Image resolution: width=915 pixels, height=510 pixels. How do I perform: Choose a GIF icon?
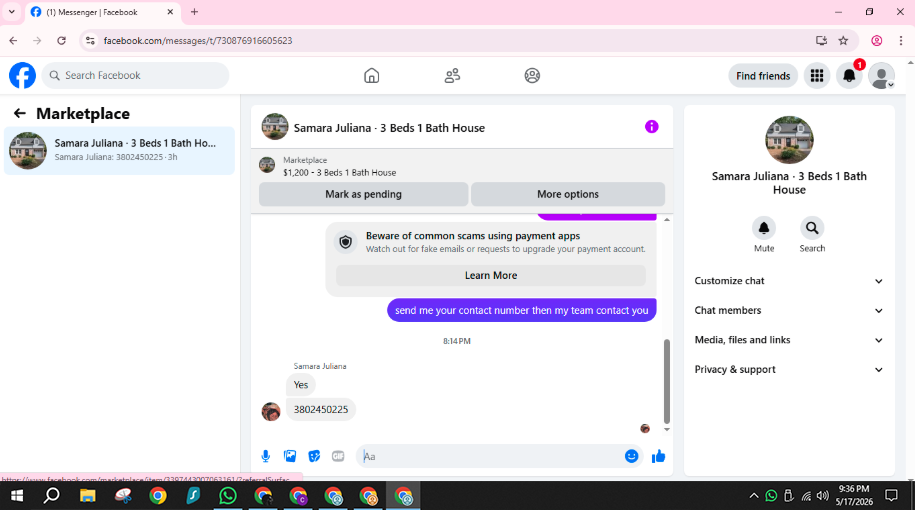(338, 456)
